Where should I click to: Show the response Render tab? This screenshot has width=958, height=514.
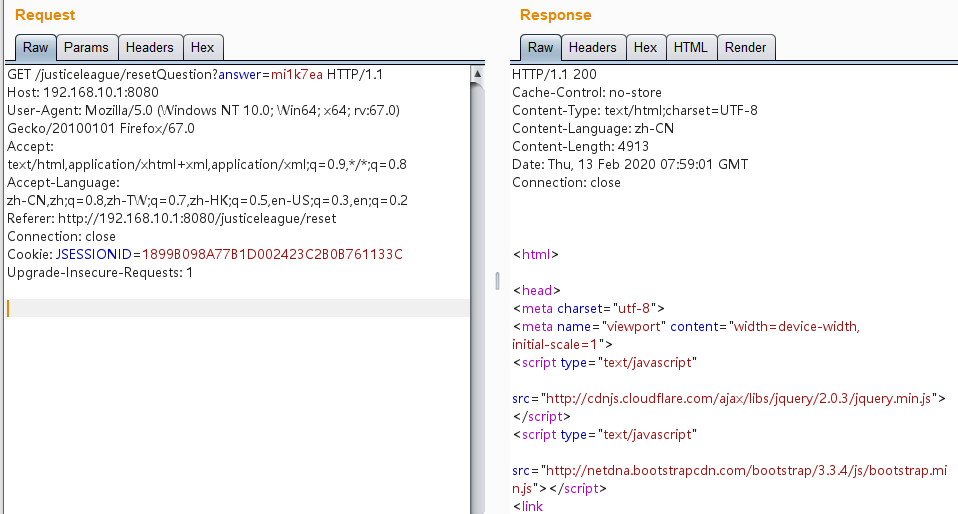point(745,47)
